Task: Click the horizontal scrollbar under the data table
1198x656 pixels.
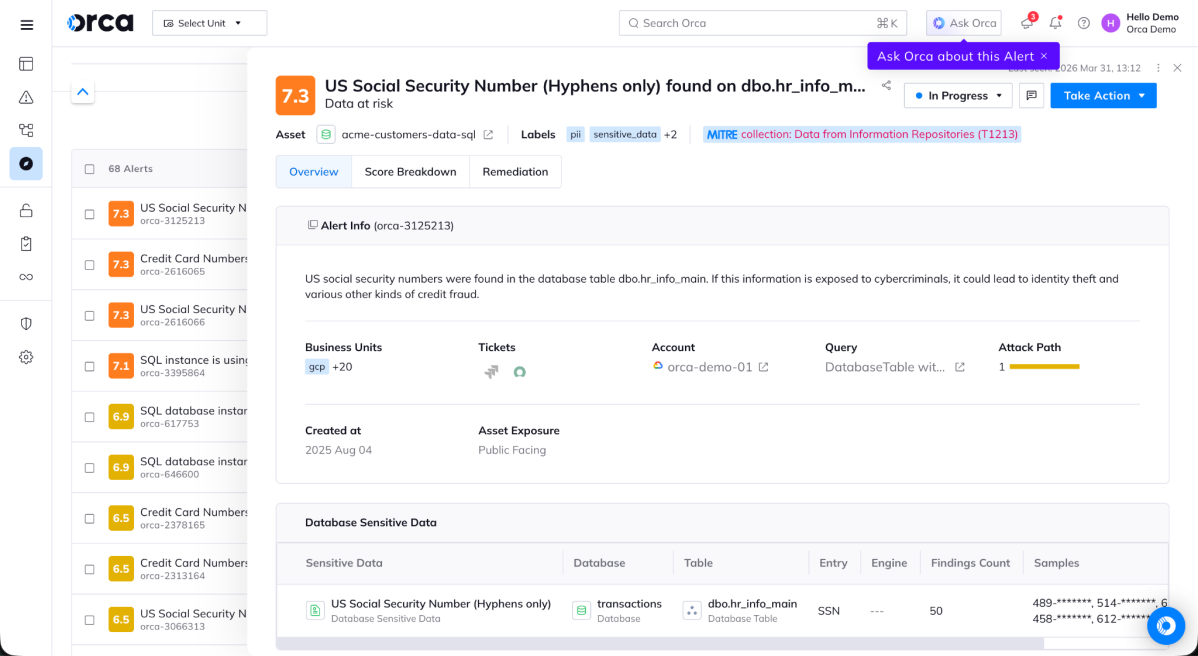Action: [660, 643]
